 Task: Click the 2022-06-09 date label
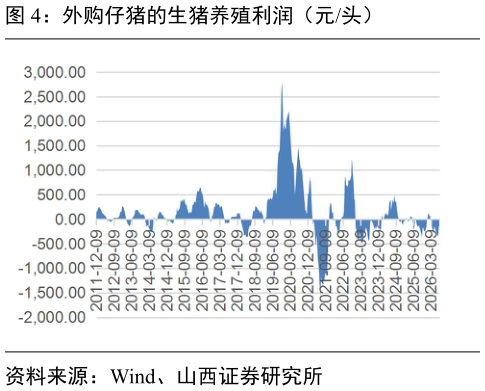[344, 270]
